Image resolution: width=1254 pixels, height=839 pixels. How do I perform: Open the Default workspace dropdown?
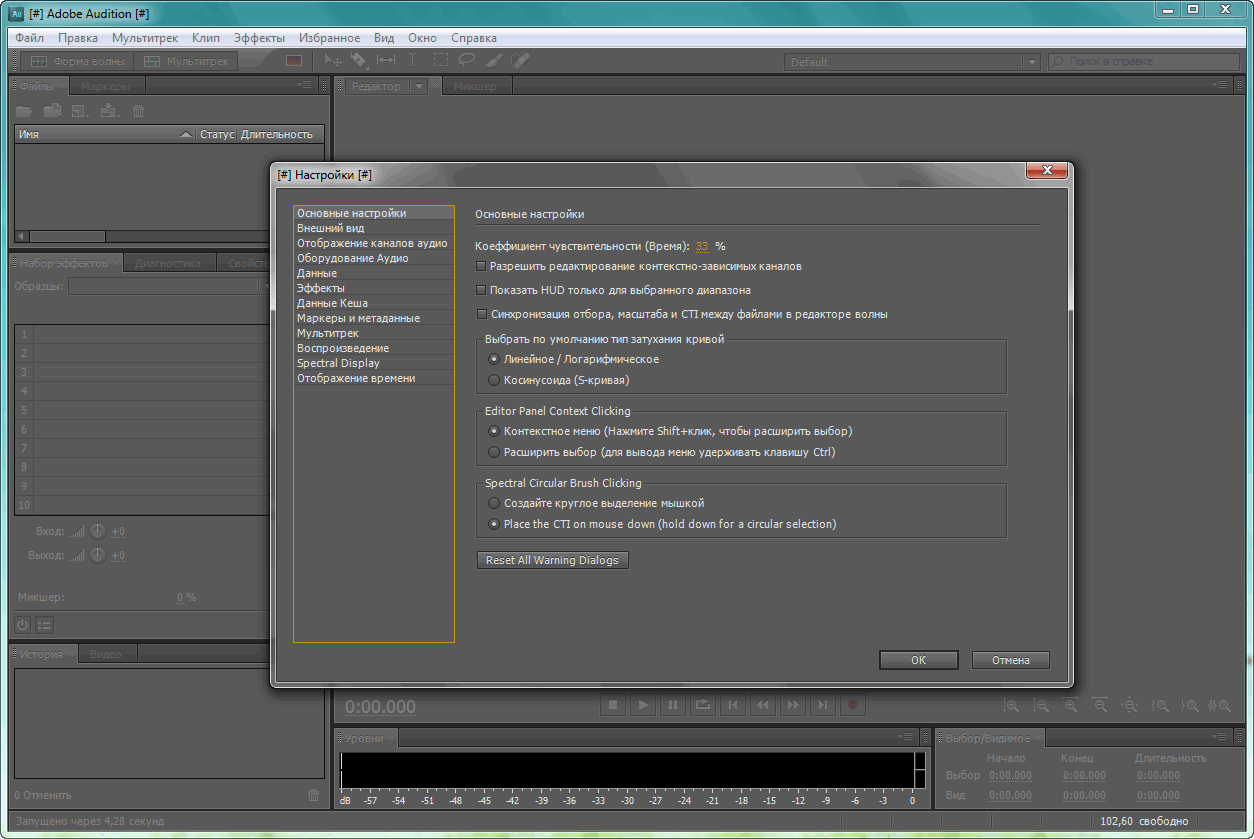coord(1031,62)
